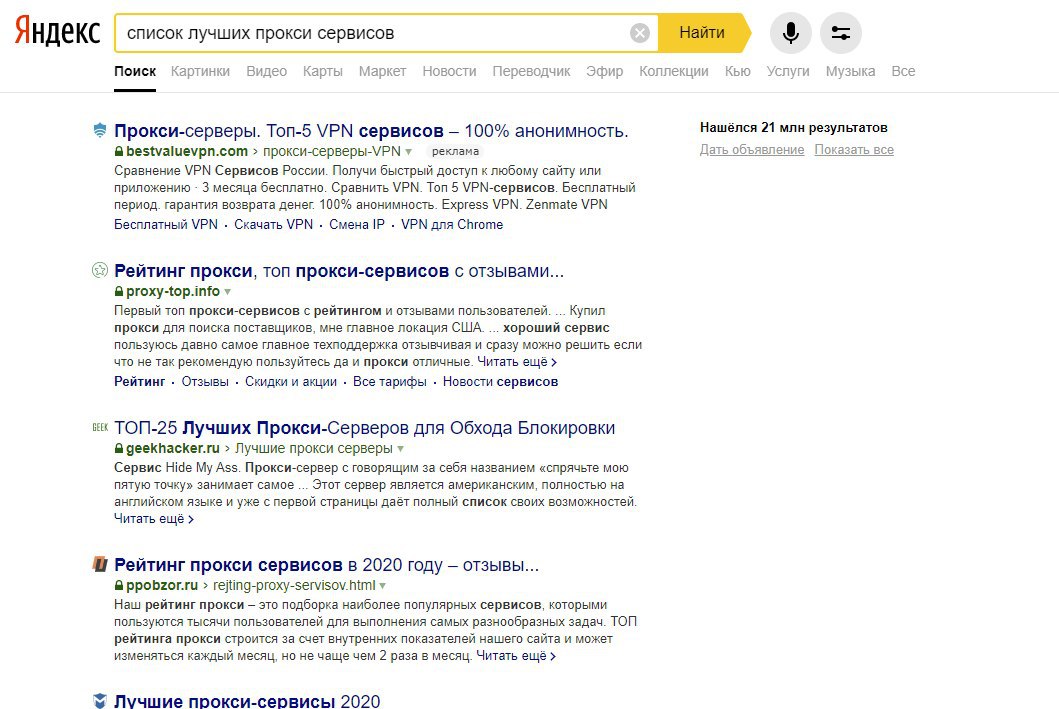Click favicon of Лучшие прокси-сервисы 2020 result

(x=99, y=701)
